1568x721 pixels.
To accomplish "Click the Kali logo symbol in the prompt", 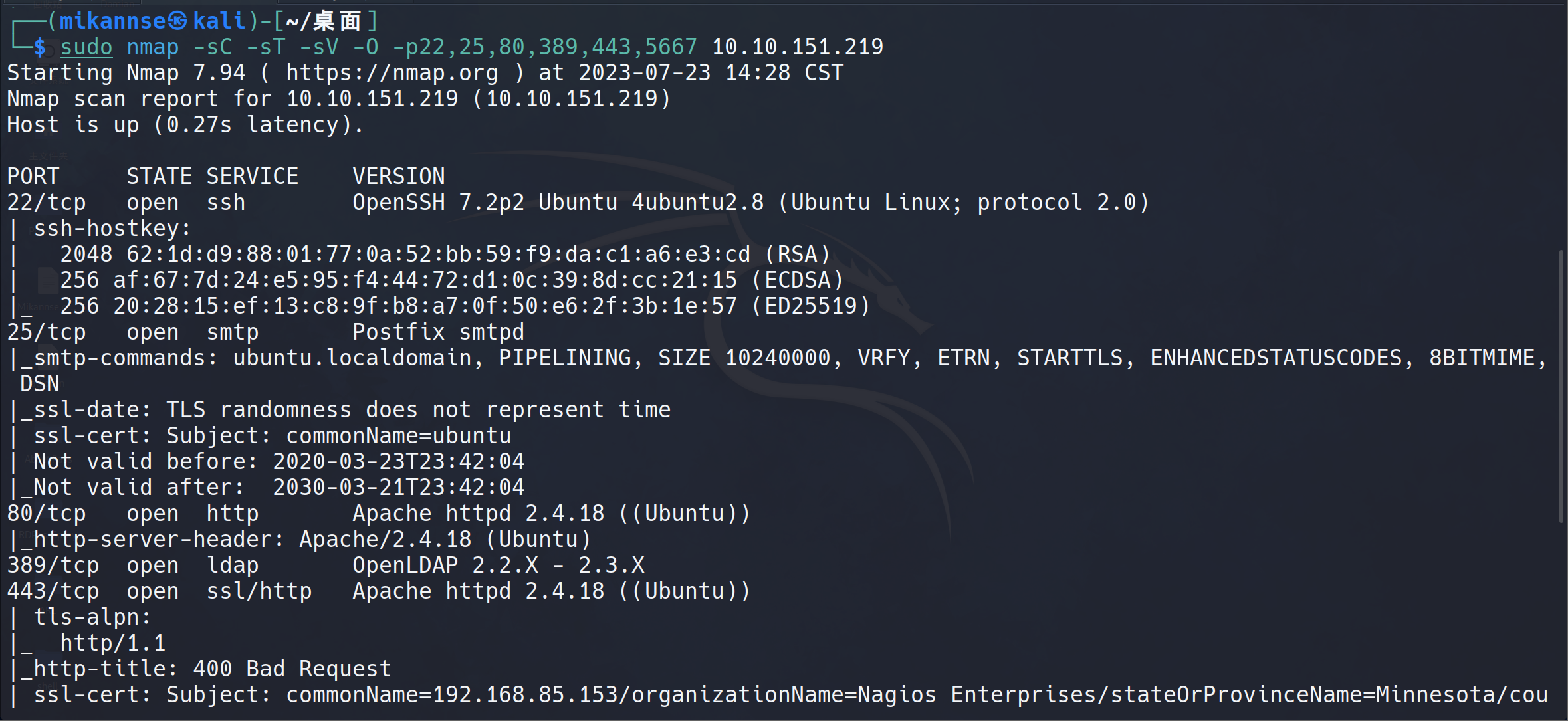I will [177, 21].
